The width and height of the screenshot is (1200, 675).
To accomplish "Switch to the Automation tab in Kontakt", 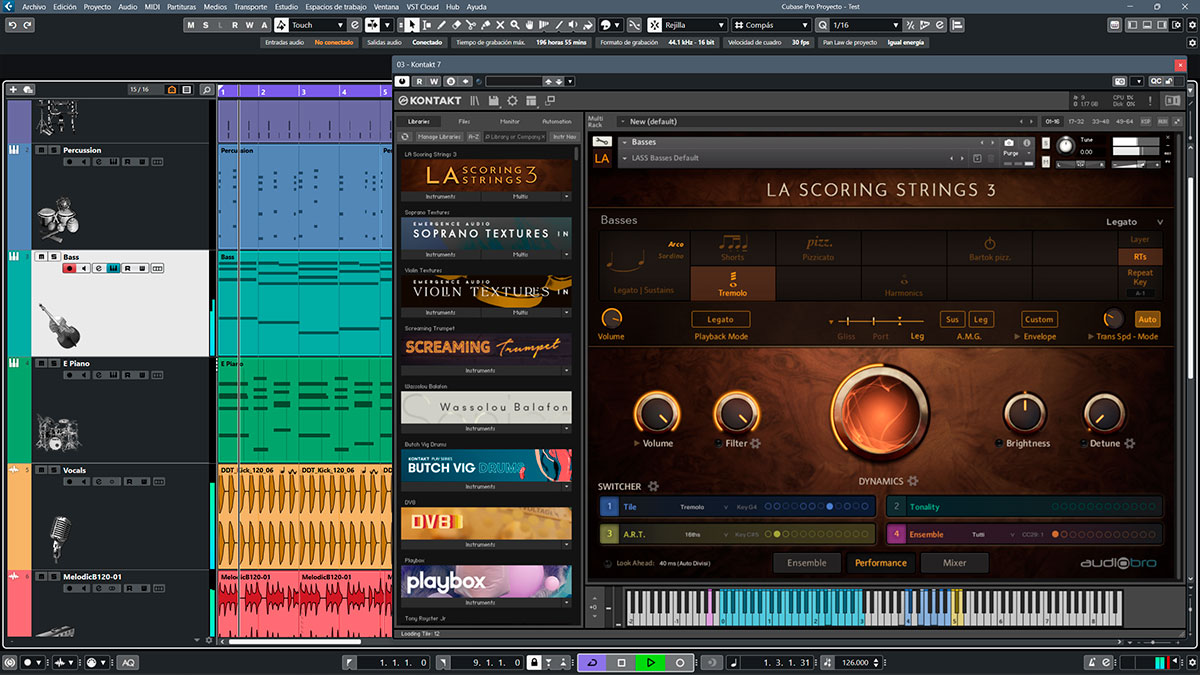I will [x=557, y=121].
